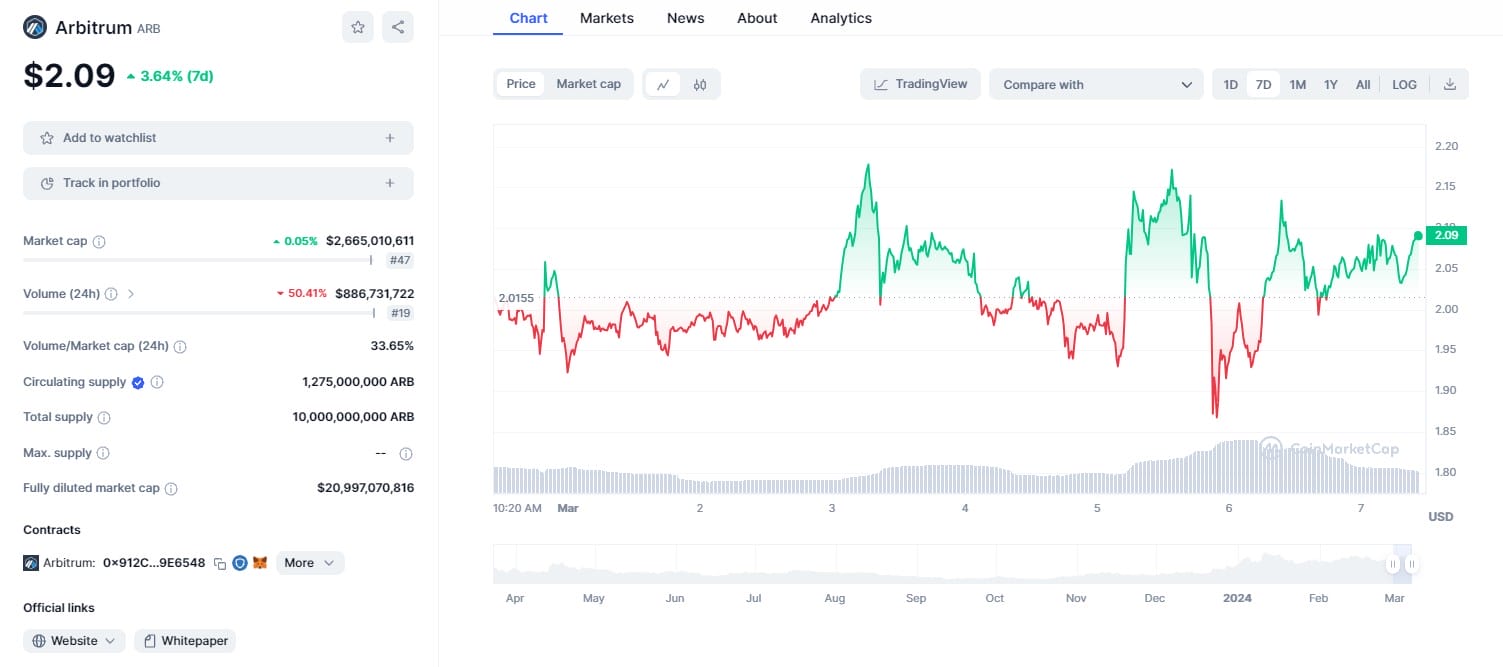Viewport: 1503px width, 667px height.
Task: Enable LOG scale on the chart
Action: coord(1404,85)
